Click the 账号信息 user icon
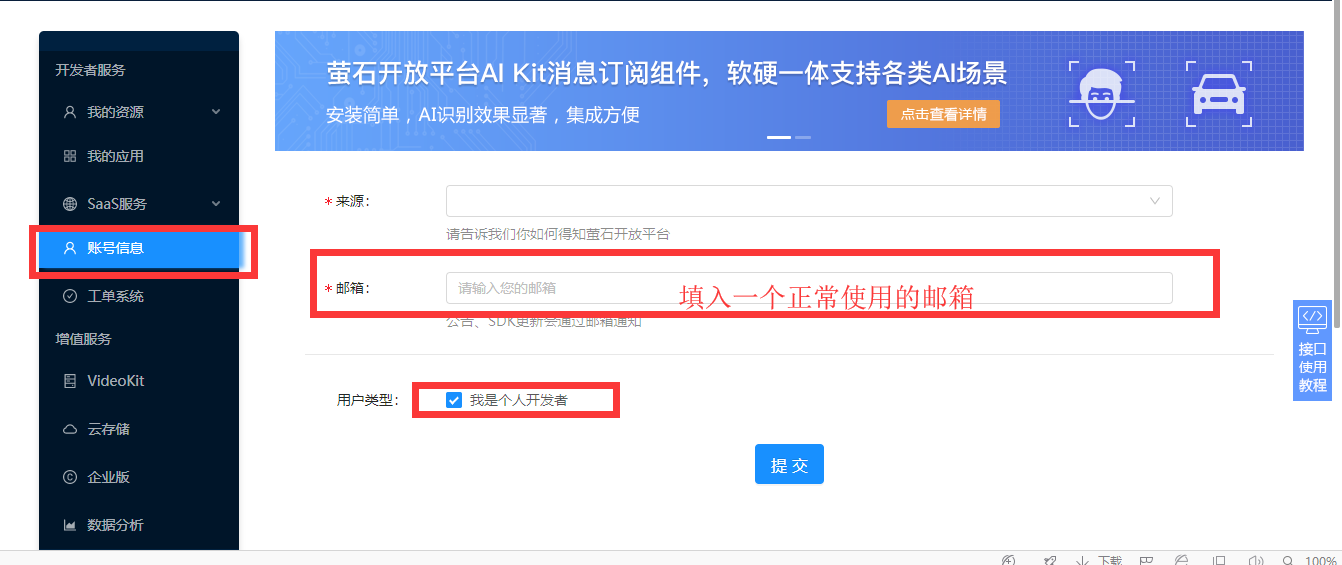This screenshot has width=1342, height=565. tap(70, 248)
